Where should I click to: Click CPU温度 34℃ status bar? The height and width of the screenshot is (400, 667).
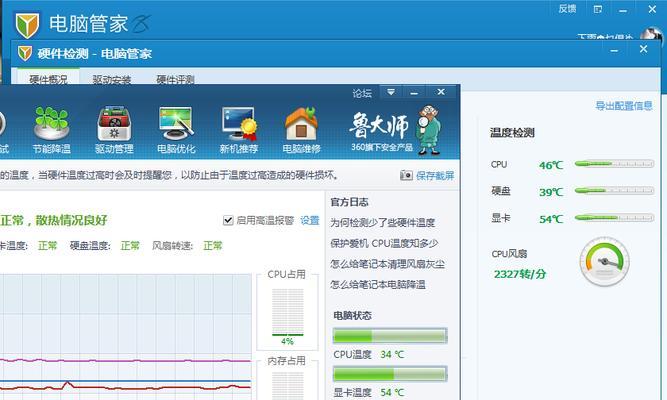(390, 336)
